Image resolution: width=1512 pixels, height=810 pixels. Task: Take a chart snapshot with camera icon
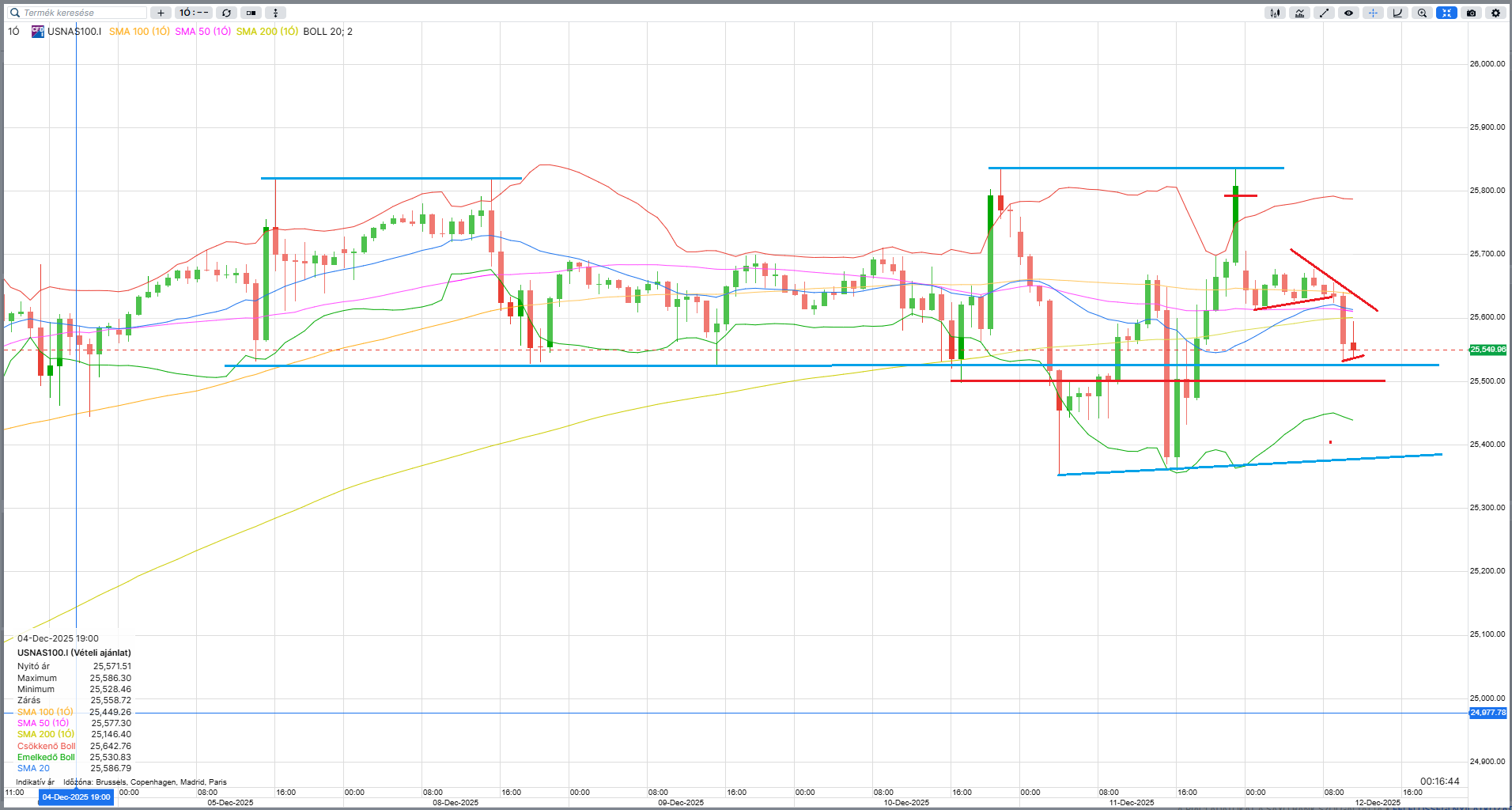[x=1471, y=13]
